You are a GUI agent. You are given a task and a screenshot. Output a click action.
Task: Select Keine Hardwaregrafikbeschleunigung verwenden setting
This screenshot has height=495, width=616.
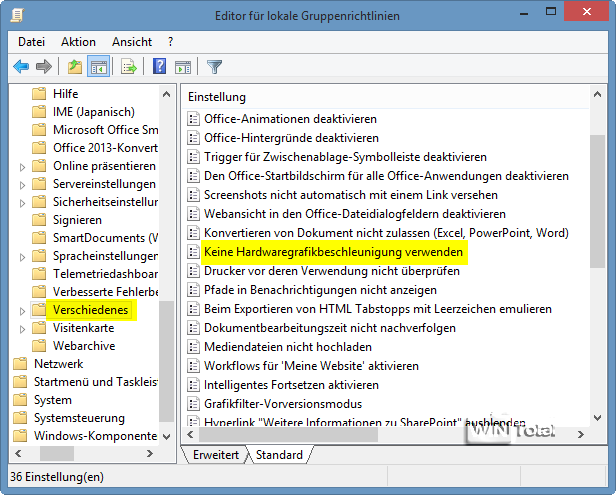[x=333, y=252]
